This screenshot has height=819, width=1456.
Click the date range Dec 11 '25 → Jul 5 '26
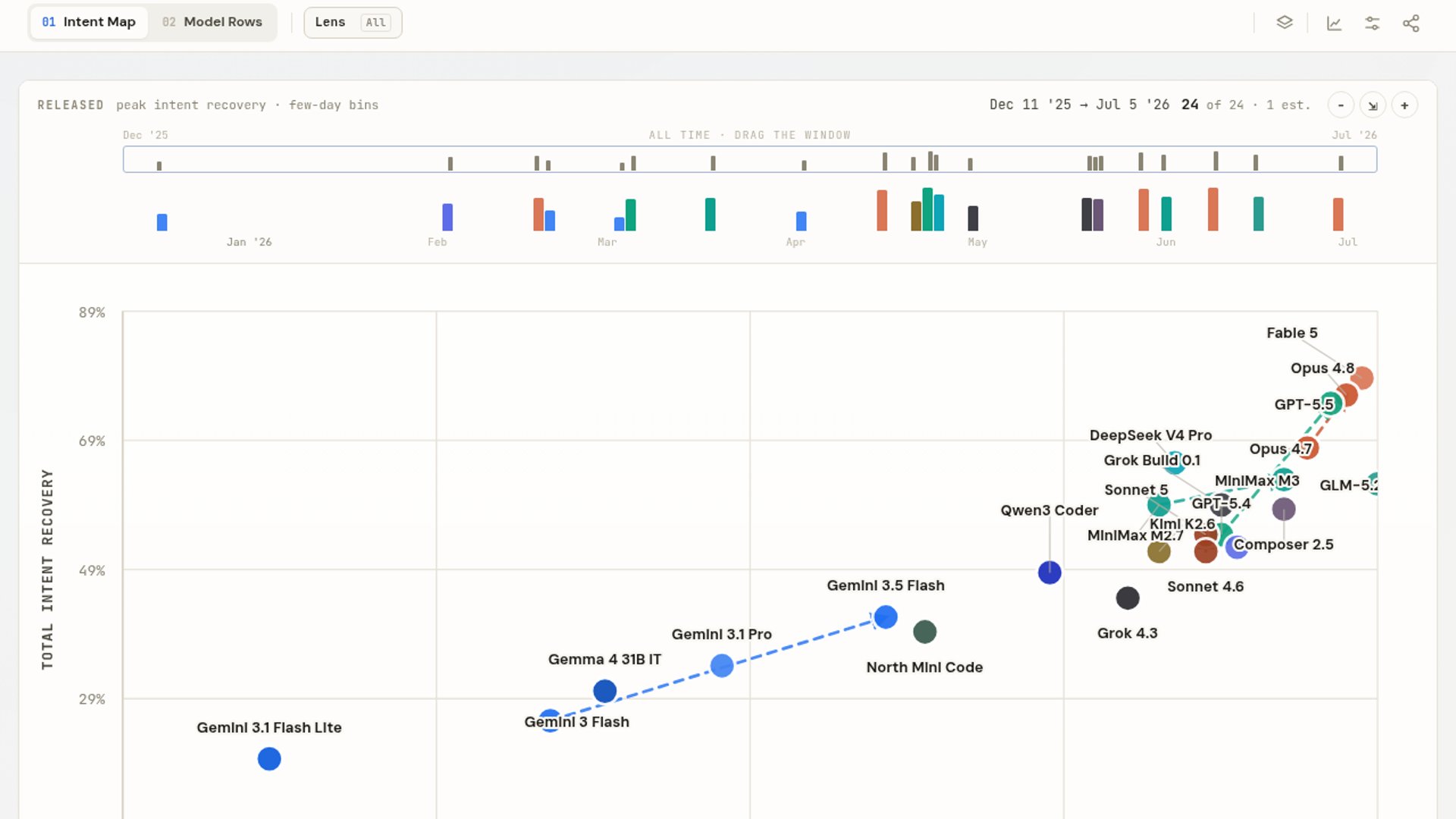pyautogui.click(x=1079, y=105)
